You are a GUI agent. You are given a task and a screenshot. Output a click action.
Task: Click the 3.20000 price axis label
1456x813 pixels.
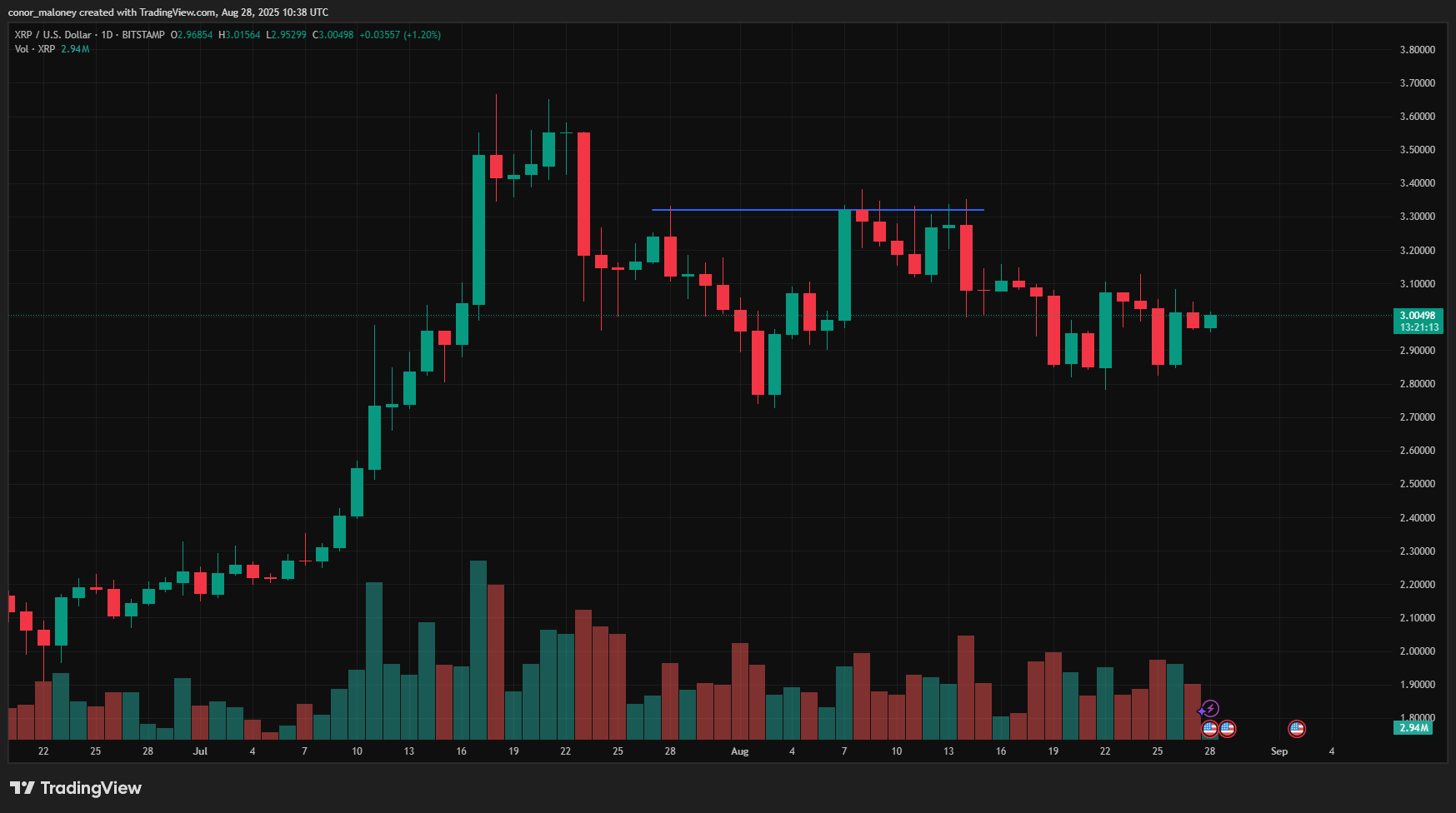click(x=1418, y=251)
